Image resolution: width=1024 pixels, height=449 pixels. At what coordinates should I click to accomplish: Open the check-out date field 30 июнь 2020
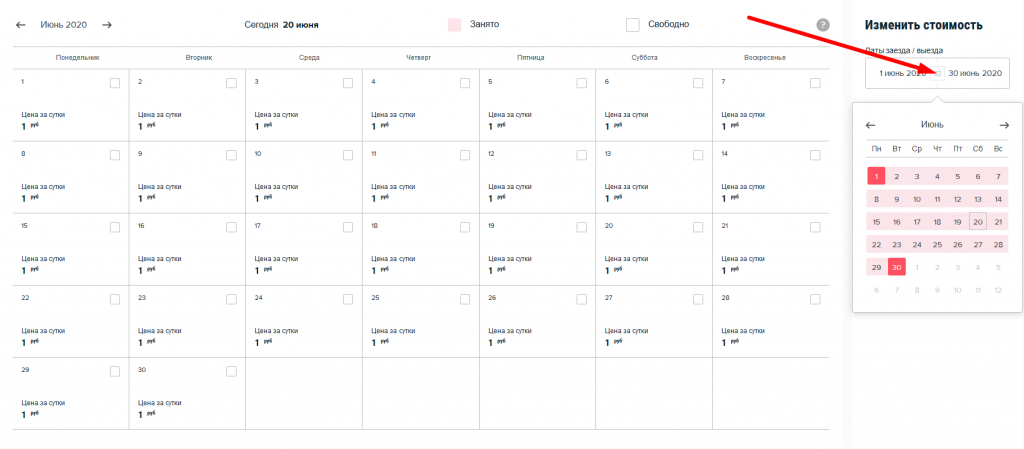tap(975, 73)
